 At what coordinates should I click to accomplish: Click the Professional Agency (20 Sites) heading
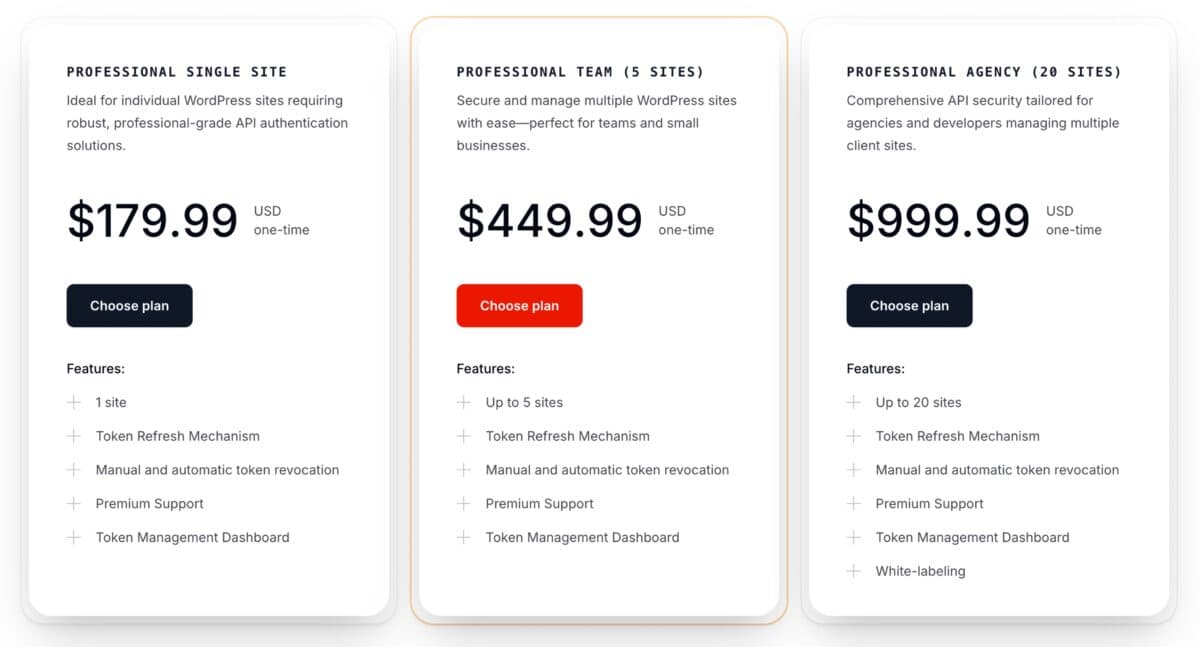pyautogui.click(x=984, y=72)
